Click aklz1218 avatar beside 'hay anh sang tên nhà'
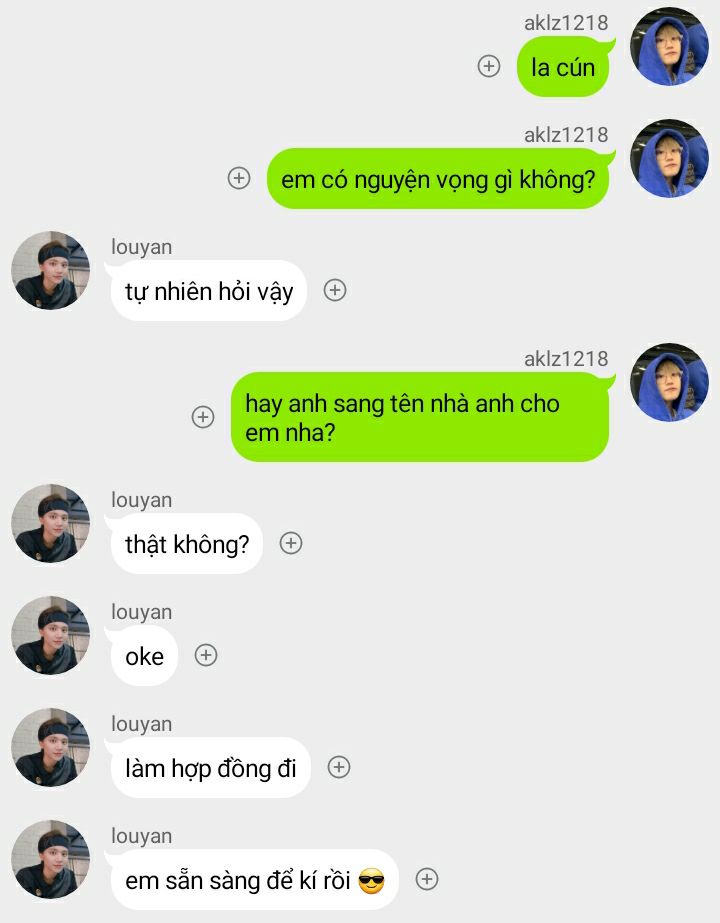 coord(669,382)
